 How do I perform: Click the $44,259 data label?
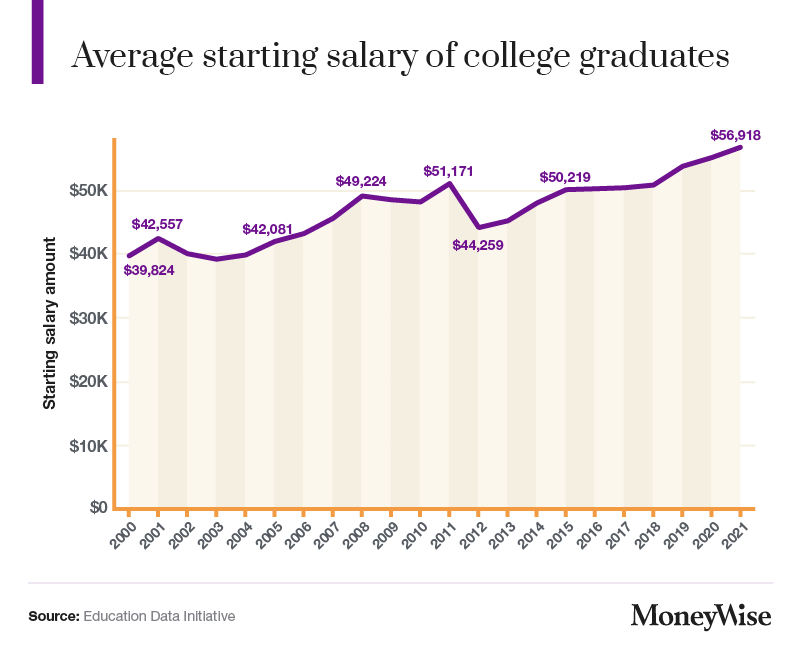coord(478,245)
